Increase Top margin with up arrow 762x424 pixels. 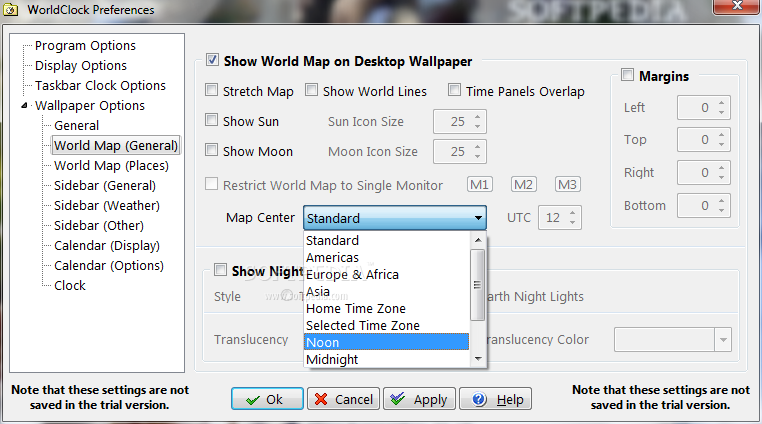tap(722, 135)
